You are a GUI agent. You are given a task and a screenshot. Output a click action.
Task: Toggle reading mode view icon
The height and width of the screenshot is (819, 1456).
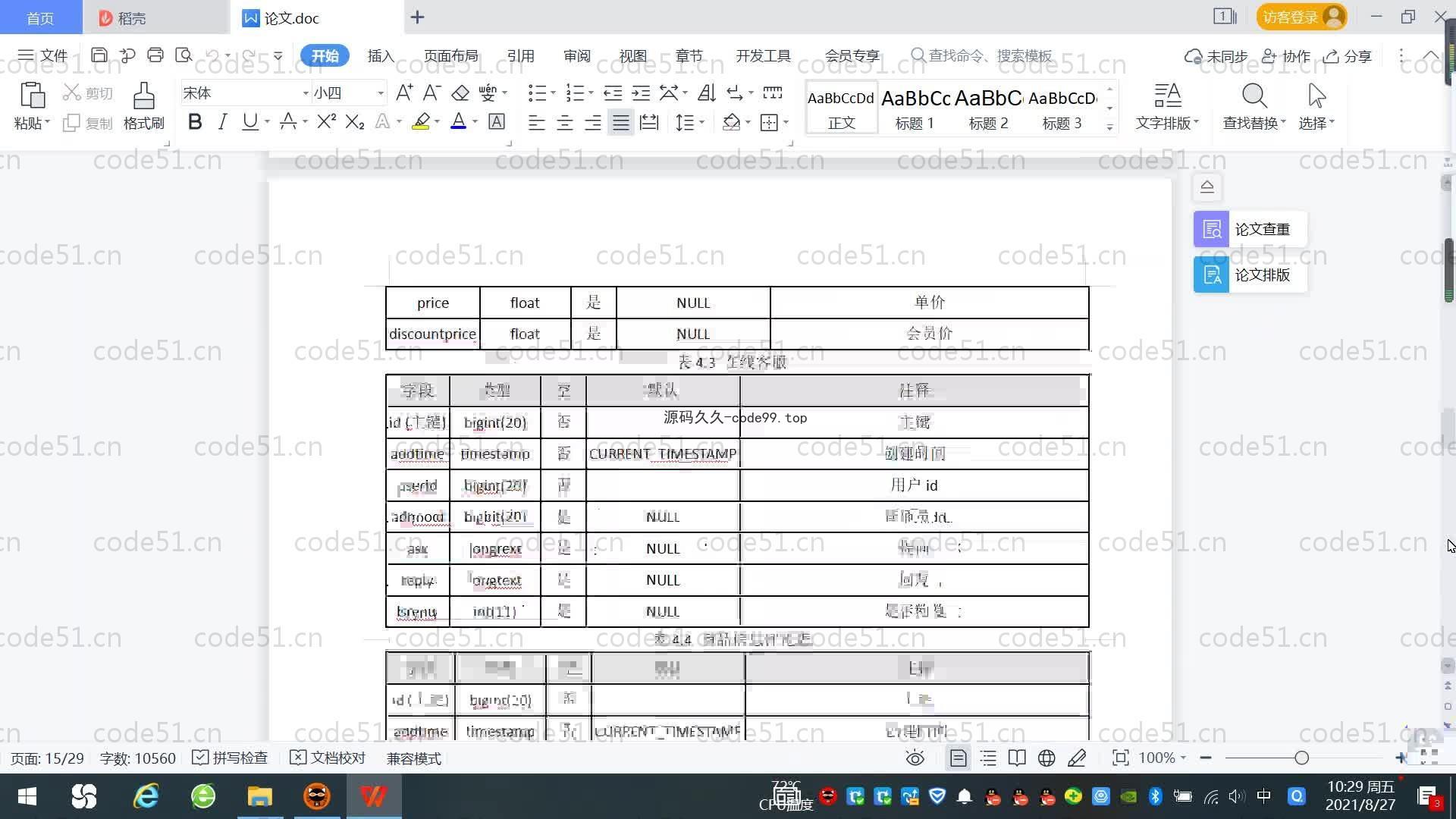pyautogui.click(x=1017, y=758)
